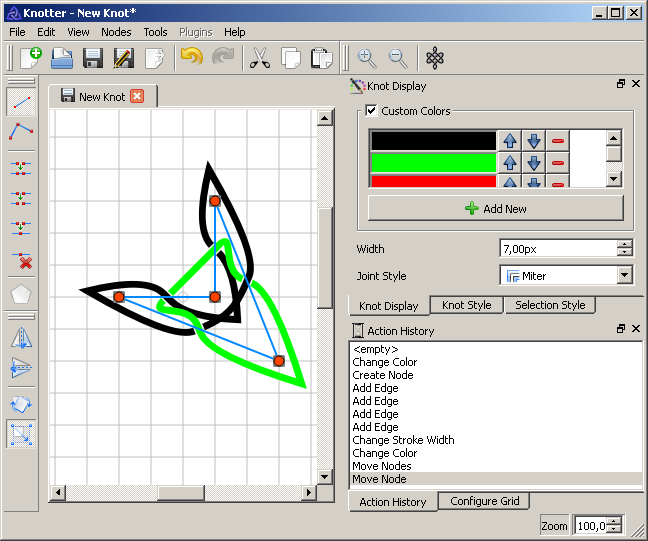Click Save As pencil-floppy icon
Image resolution: width=648 pixels, height=541 pixels.
124,58
